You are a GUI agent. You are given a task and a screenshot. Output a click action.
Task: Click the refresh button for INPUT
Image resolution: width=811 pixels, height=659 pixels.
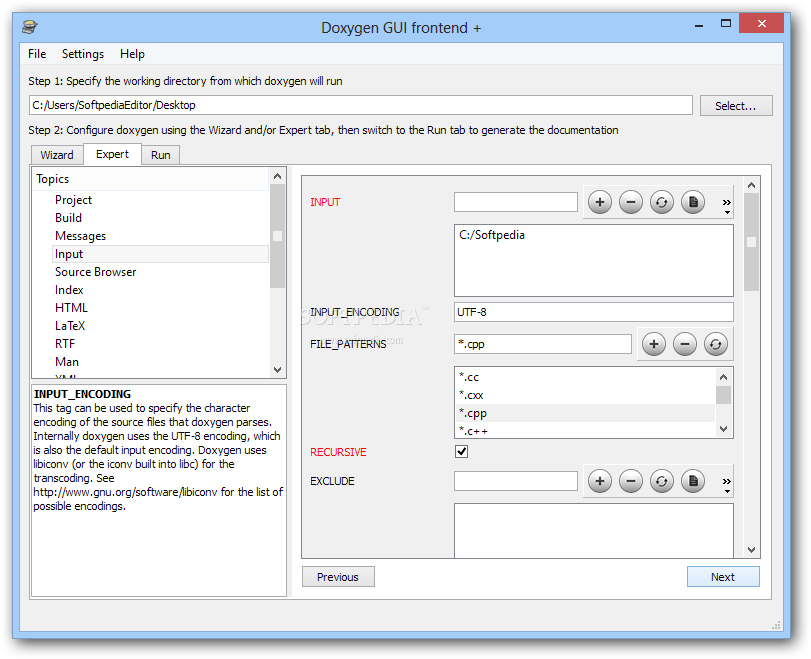tap(662, 202)
